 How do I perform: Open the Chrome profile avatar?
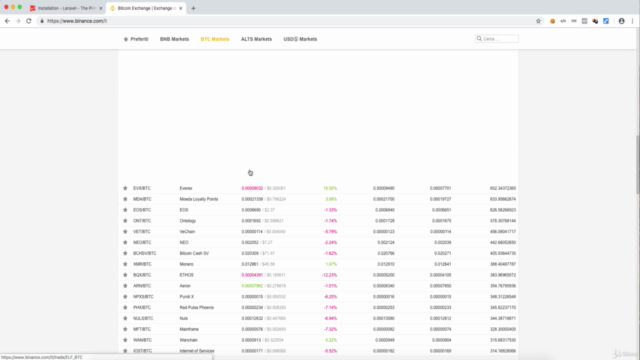tap(622, 21)
